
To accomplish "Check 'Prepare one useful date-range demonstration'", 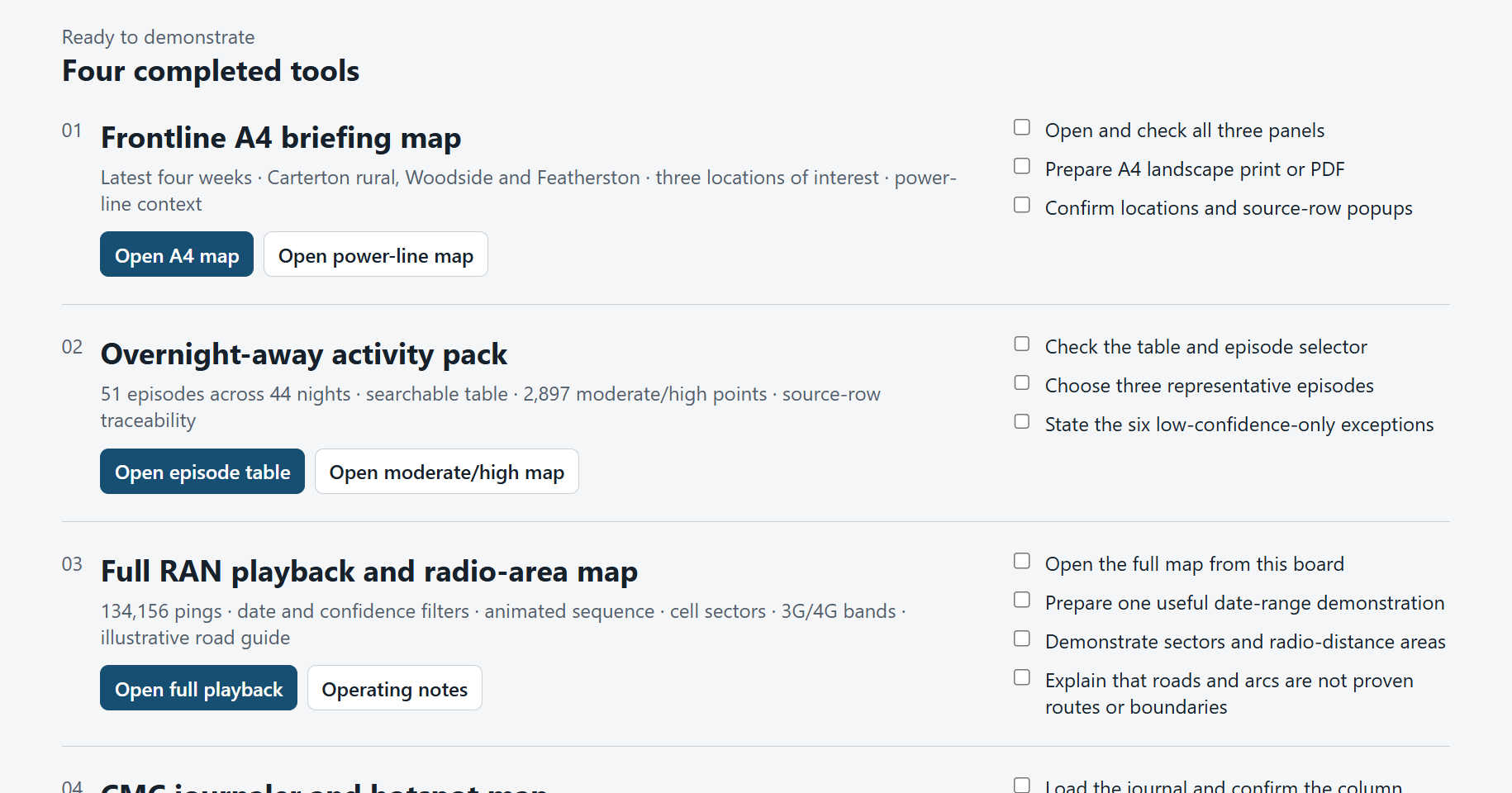I will point(1022,600).
